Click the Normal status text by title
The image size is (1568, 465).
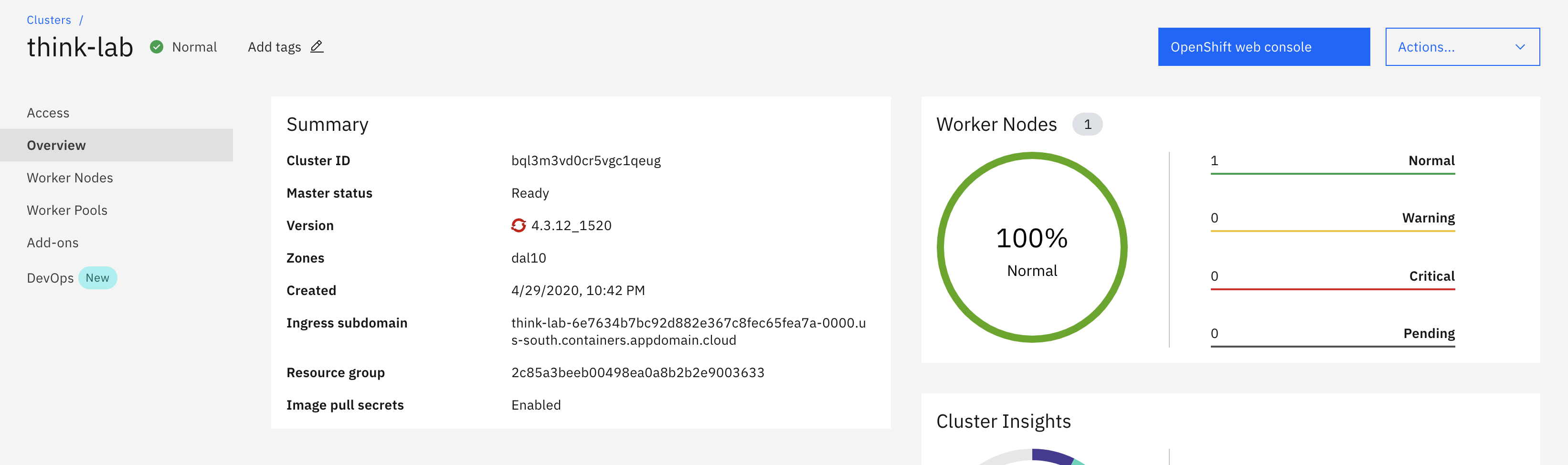tap(194, 47)
